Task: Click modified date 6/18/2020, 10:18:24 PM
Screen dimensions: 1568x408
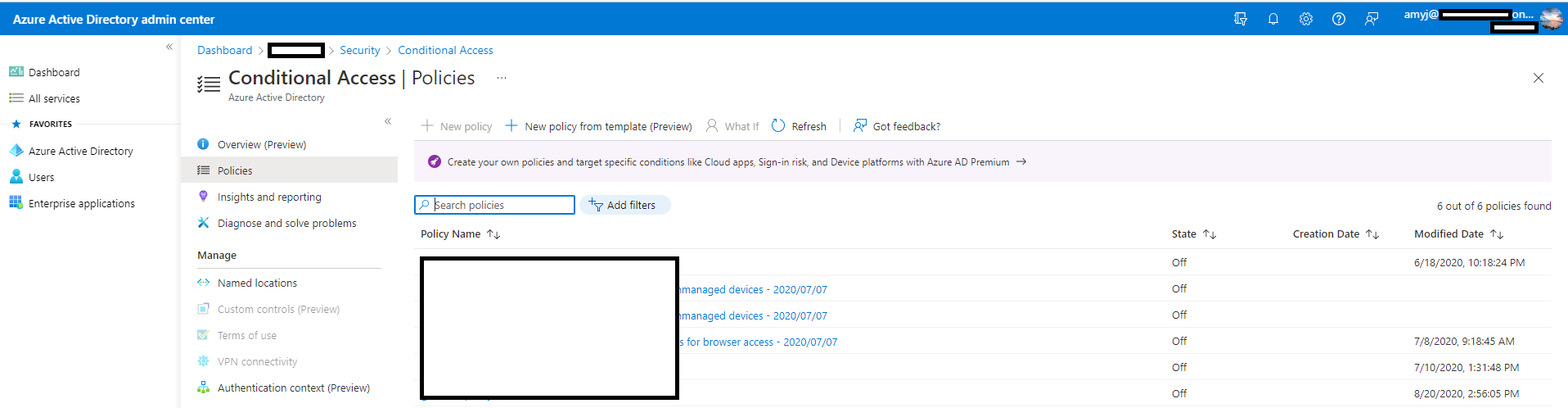Action: [1470, 263]
